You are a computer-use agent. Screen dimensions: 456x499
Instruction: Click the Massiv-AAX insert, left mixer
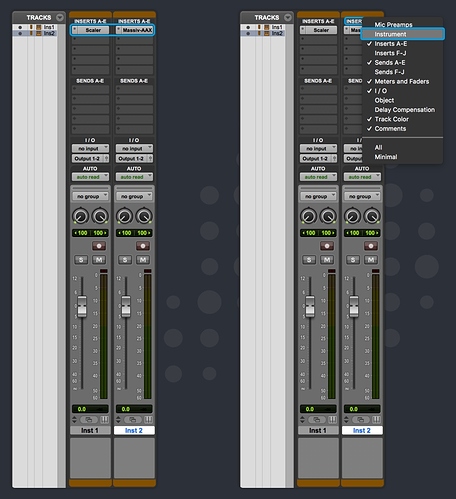coord(134,30)
